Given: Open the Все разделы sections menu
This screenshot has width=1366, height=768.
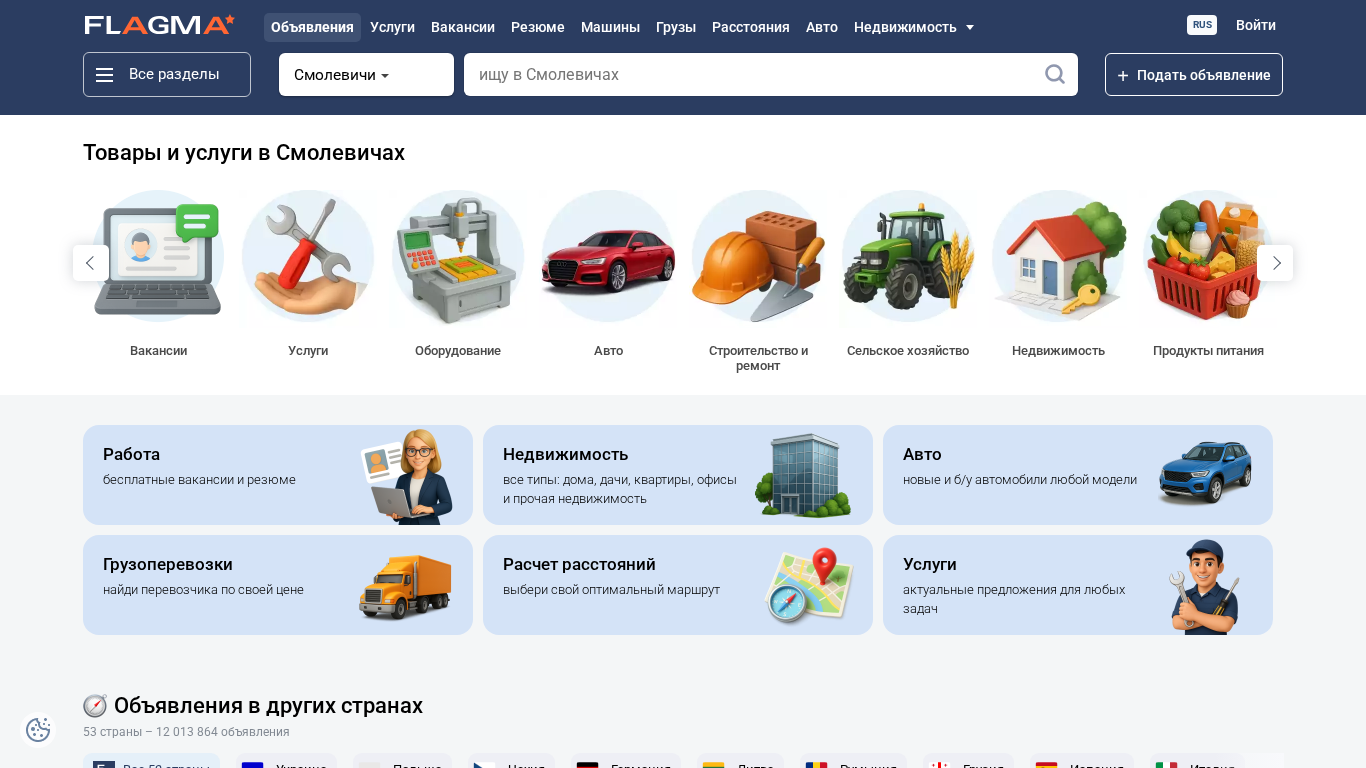Looking at the screenshot, I should point(167,75).
